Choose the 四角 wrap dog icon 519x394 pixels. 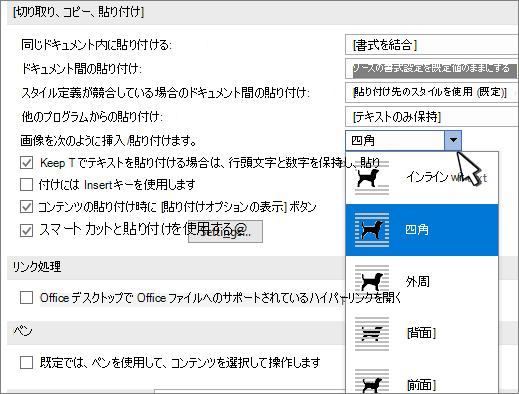tap(372, 230)
